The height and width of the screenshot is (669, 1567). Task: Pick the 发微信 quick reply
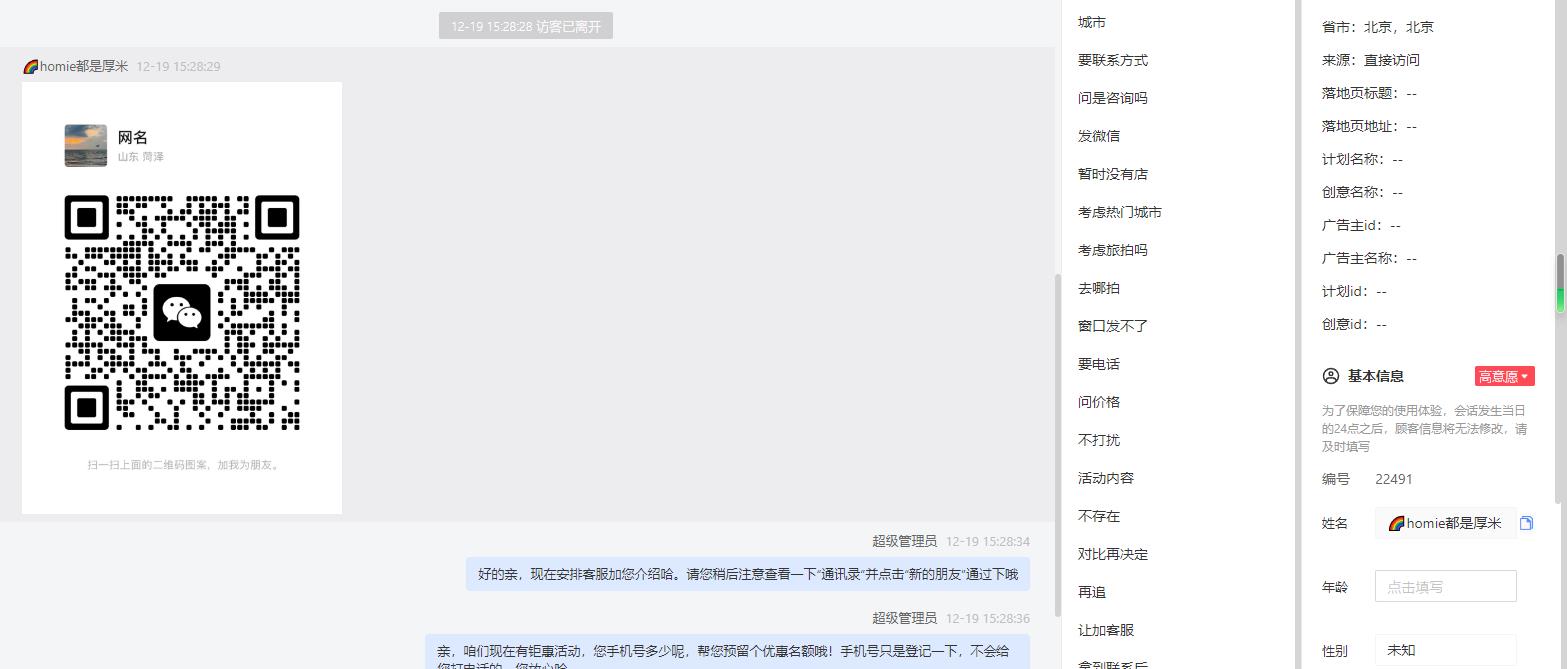point(1099,136)
